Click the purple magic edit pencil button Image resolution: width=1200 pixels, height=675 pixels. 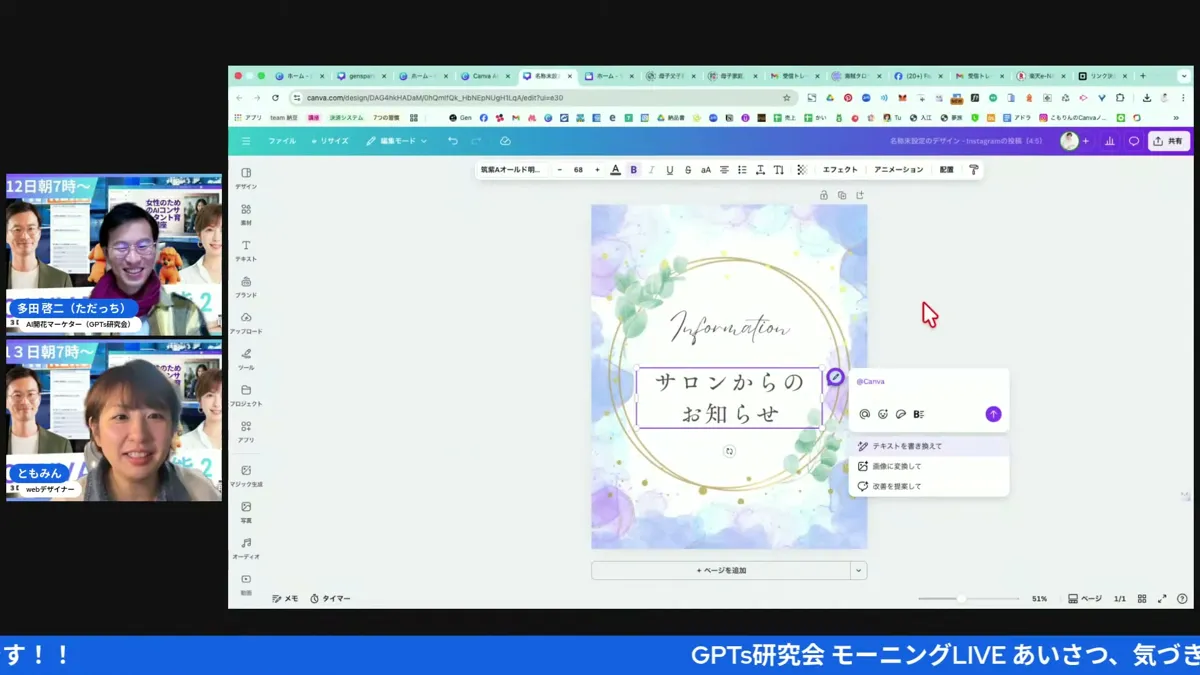tap(835, 377)
